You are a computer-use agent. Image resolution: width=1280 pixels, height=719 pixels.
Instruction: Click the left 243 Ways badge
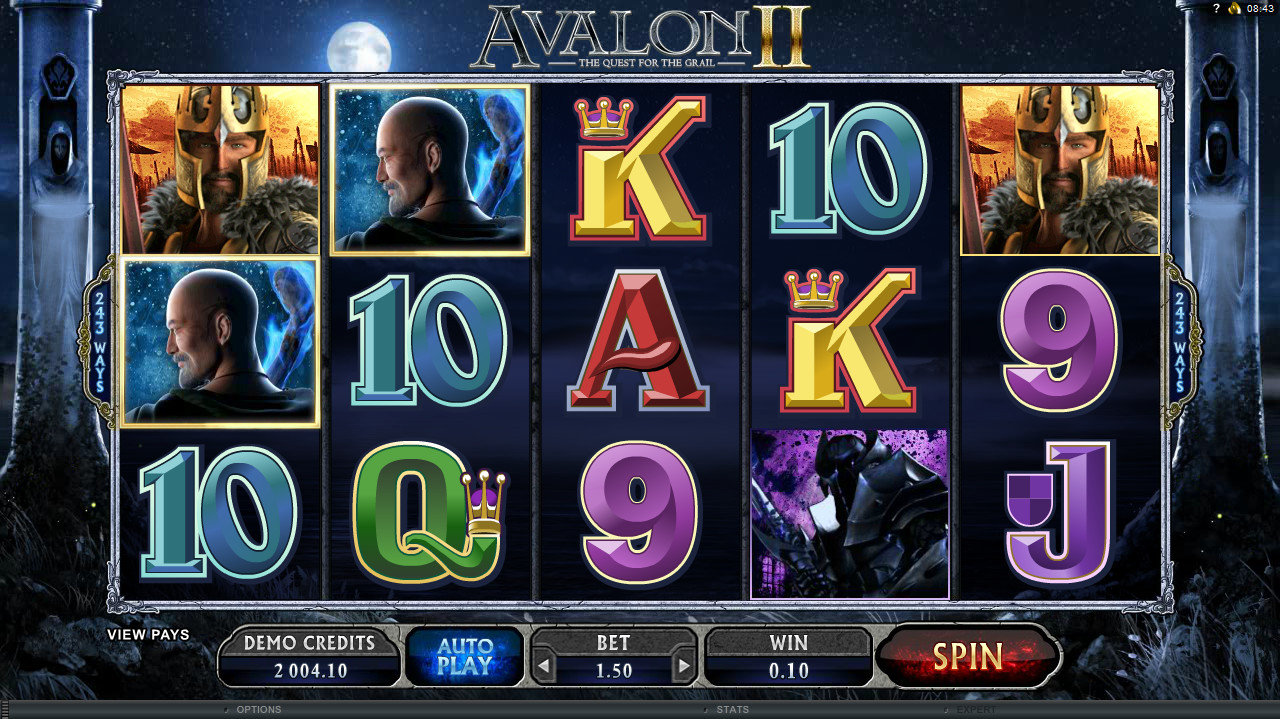99,341
